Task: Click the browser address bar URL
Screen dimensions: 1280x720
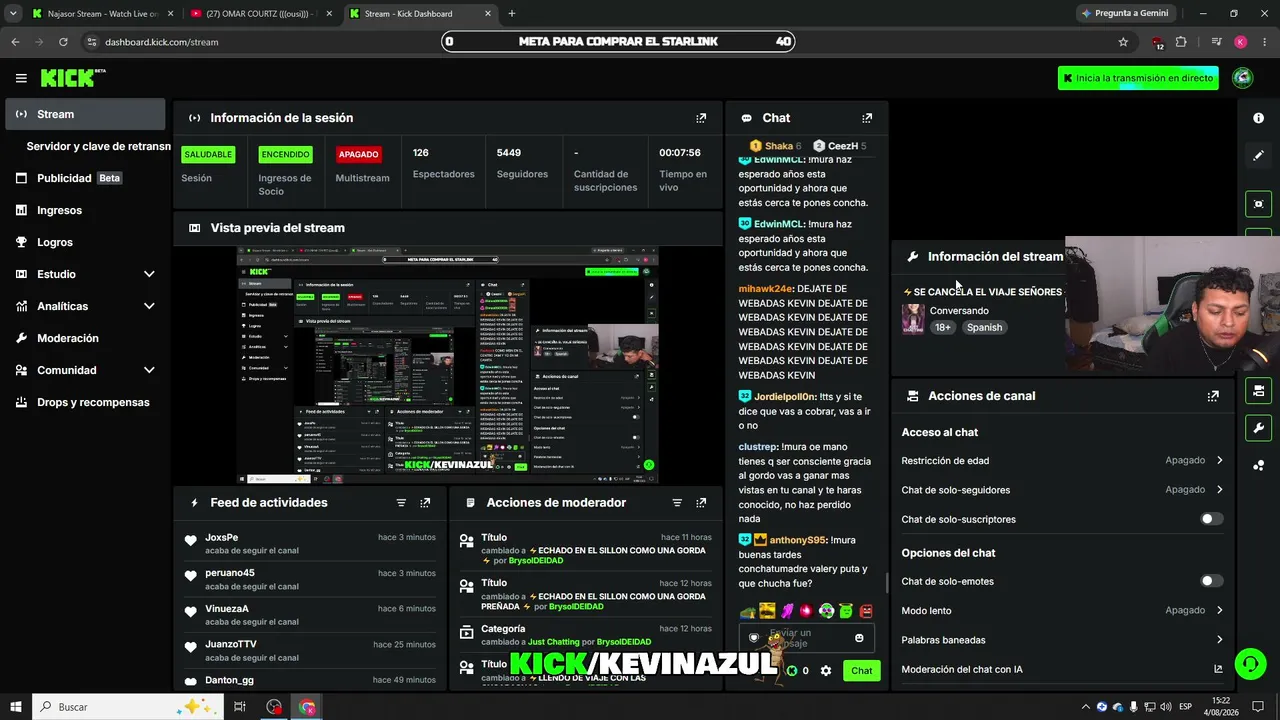Action: [161, 42]
